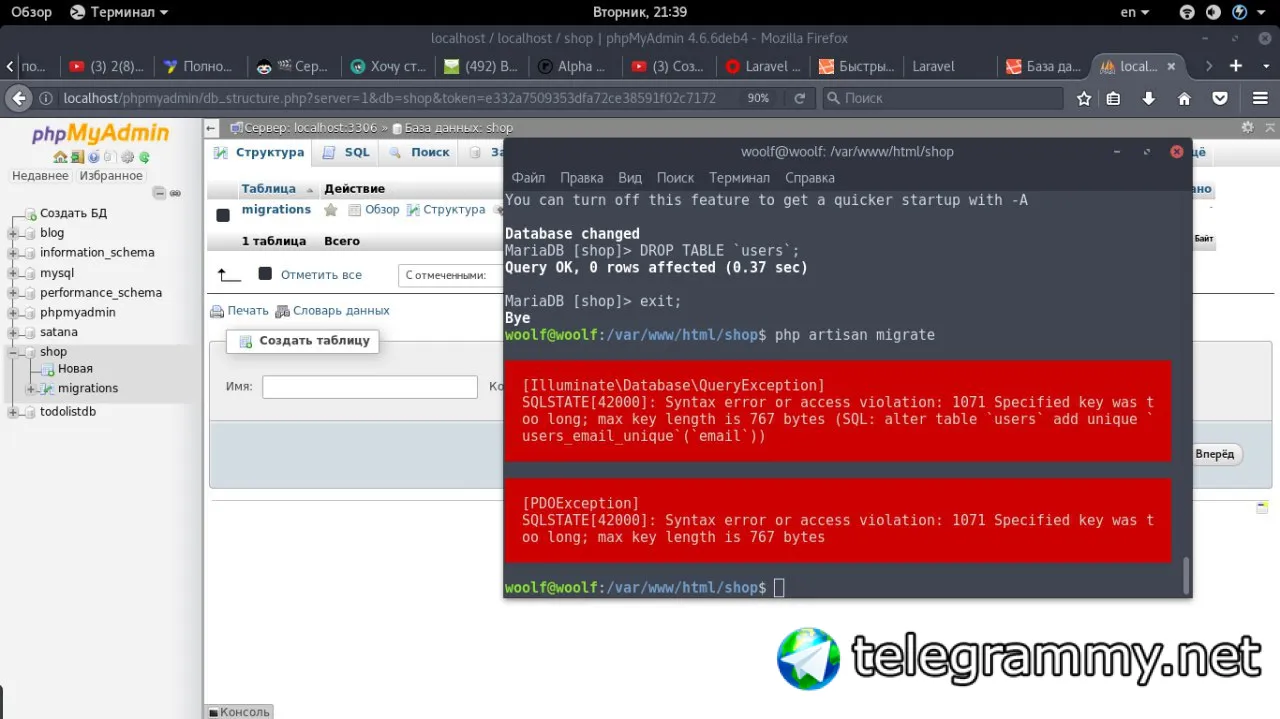Add migrations table to favorites star

coord(331,210)
